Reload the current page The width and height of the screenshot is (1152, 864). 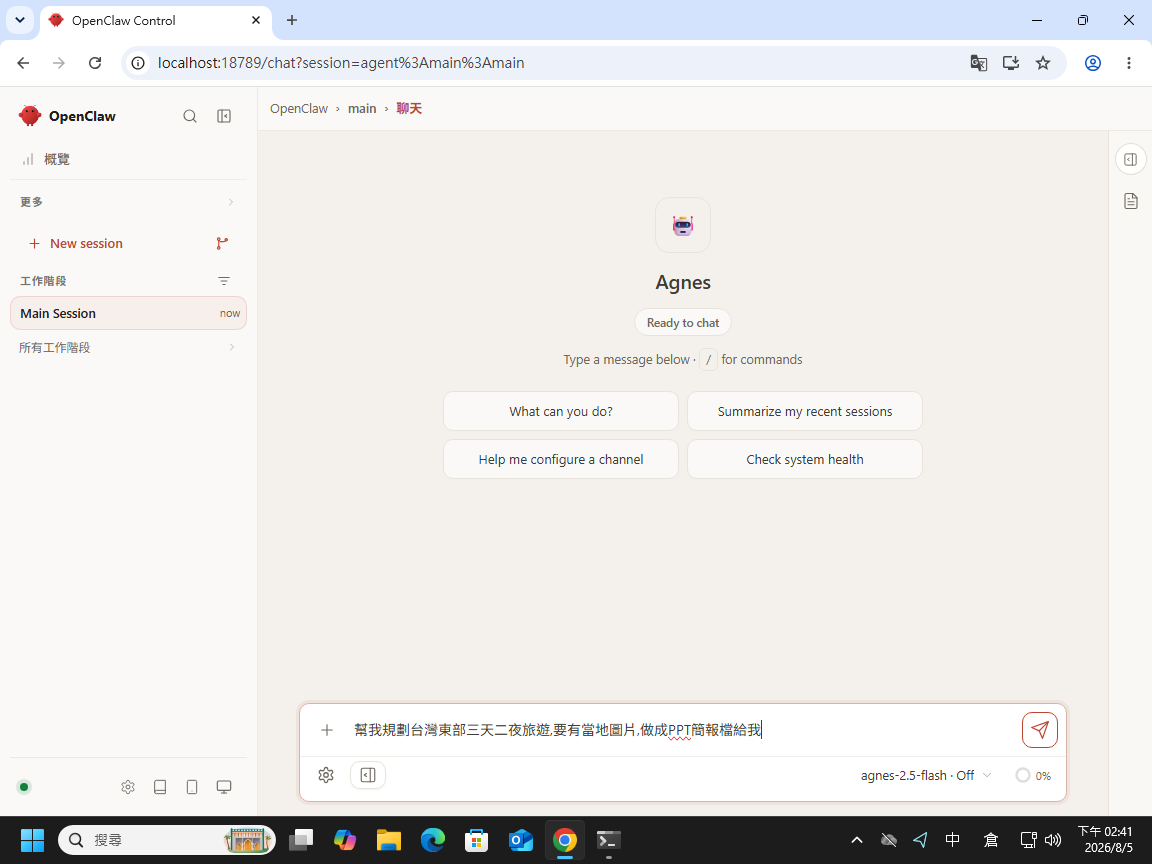(x=95, y=63)
